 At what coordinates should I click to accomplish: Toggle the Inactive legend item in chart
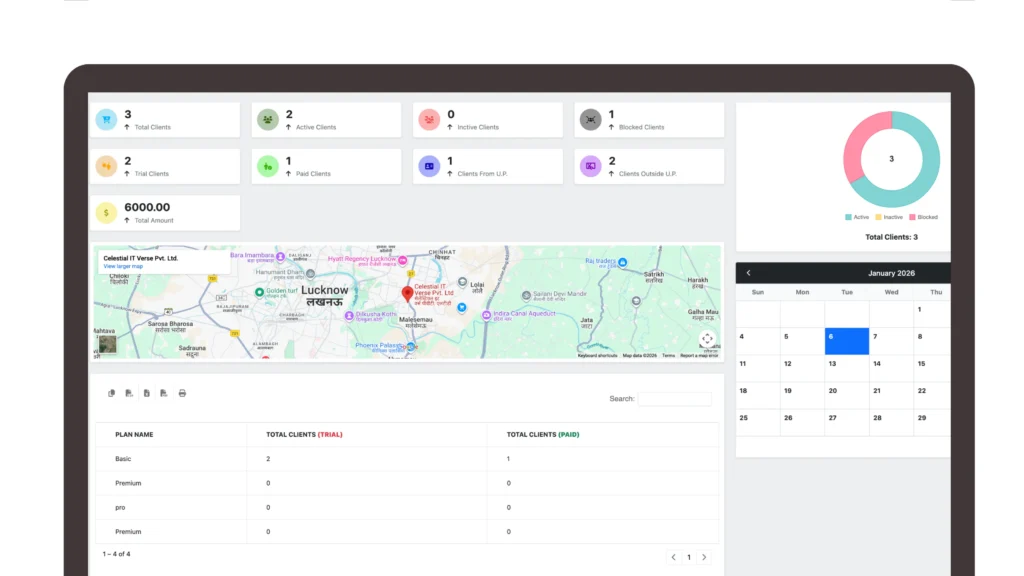pyautogui.click(x=889, y=217)
